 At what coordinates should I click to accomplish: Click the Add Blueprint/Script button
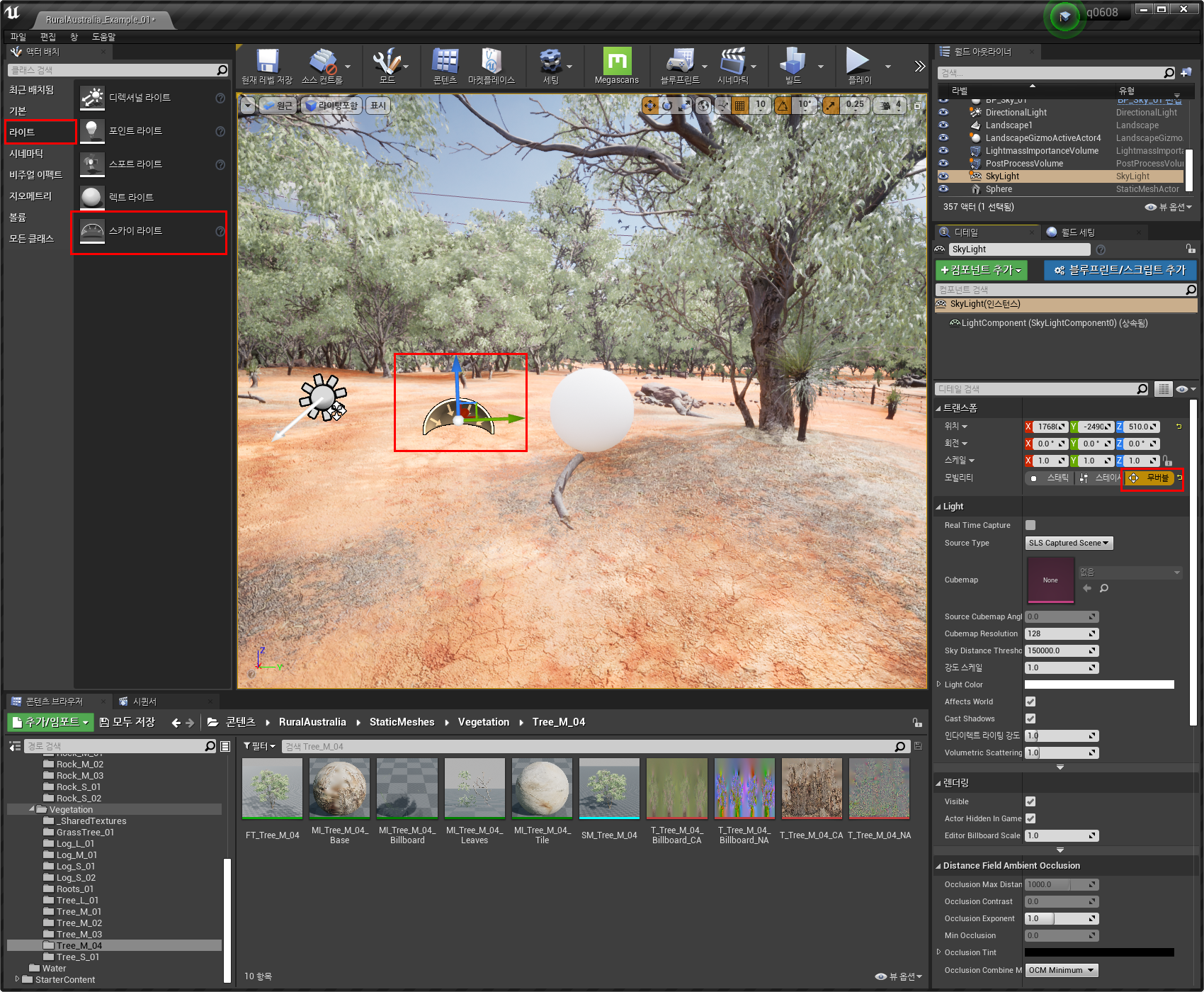pos(1120,270)
